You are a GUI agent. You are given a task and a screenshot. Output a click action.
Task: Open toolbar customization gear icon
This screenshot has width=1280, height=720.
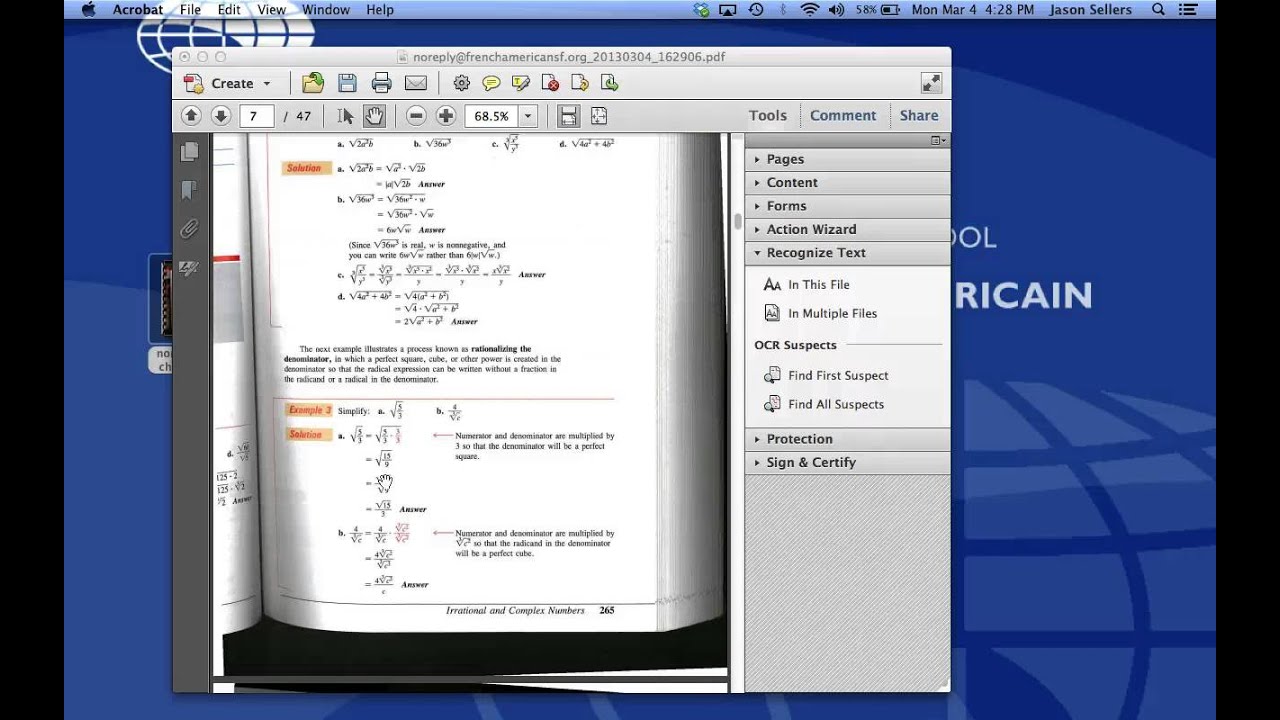click(461, 83)
